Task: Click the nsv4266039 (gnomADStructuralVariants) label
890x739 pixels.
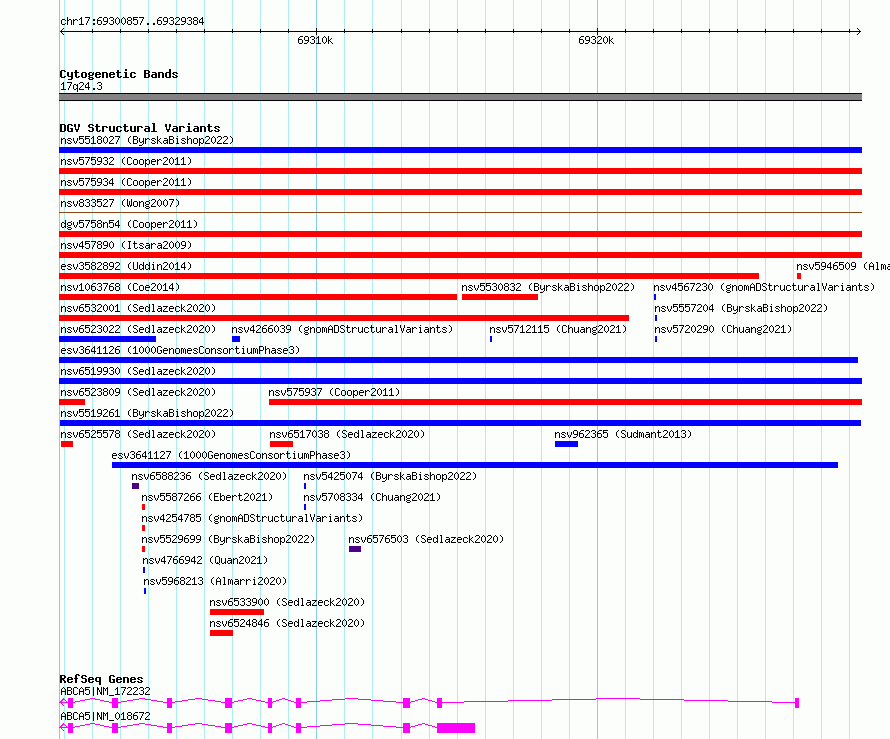Action: pos(342,329)
